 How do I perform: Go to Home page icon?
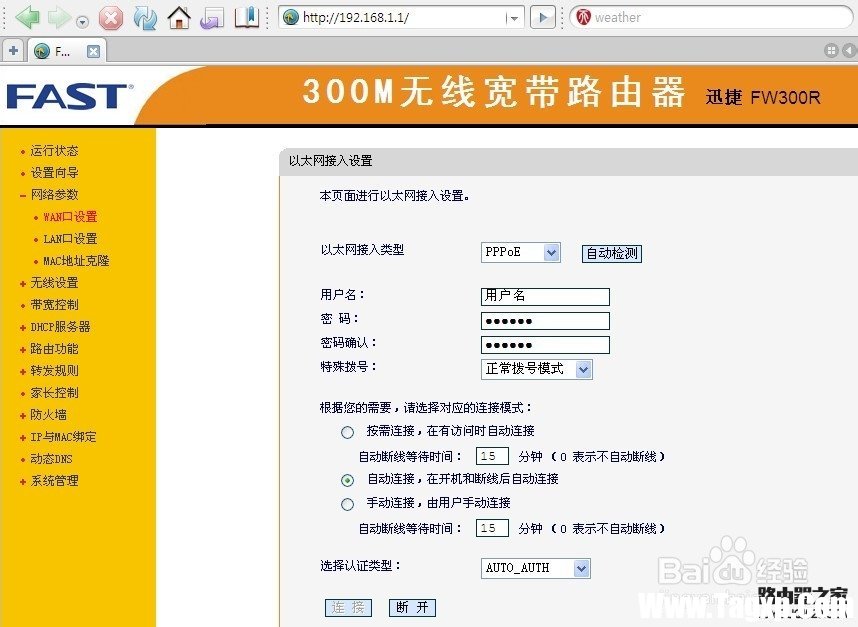click(x=179, y=18)
